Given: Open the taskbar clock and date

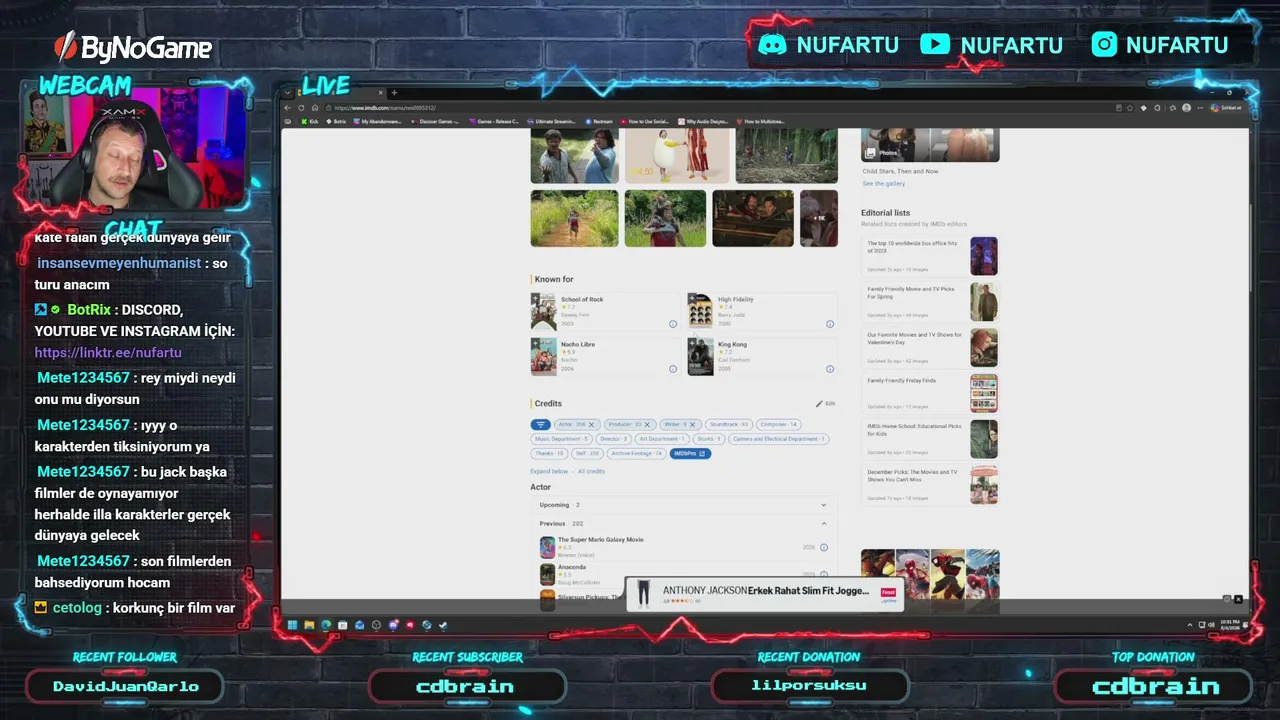Looking at the screenshot, I should point(1229,624).
